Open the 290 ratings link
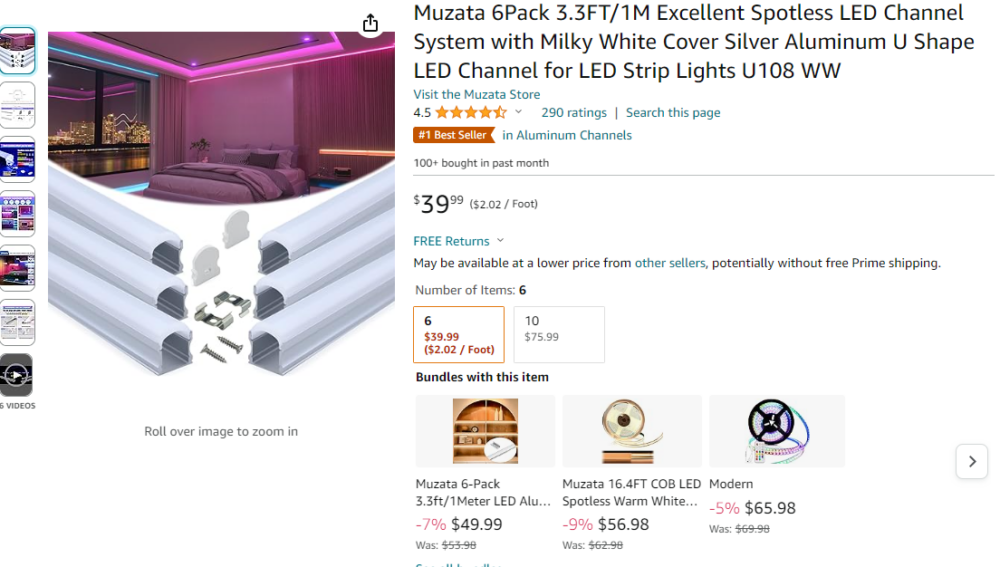The width and height of the screenshot is (1000, 567). point(574,113)
